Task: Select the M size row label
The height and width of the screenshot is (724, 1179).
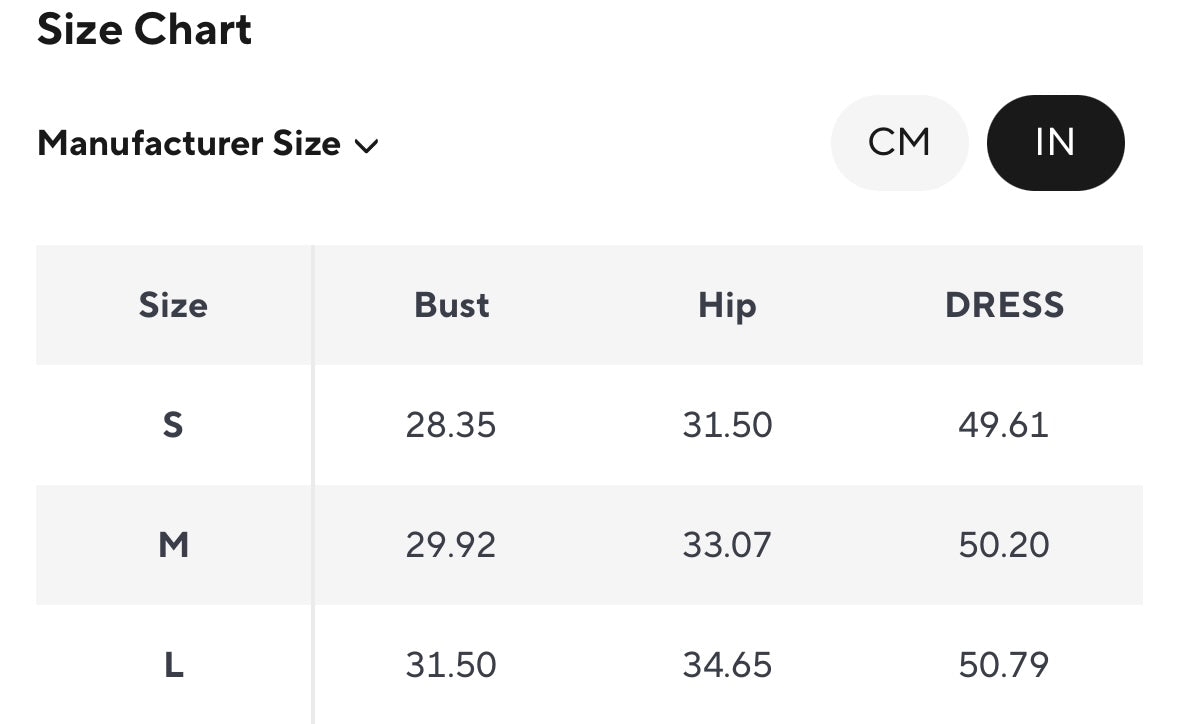Action: (173, 545)
